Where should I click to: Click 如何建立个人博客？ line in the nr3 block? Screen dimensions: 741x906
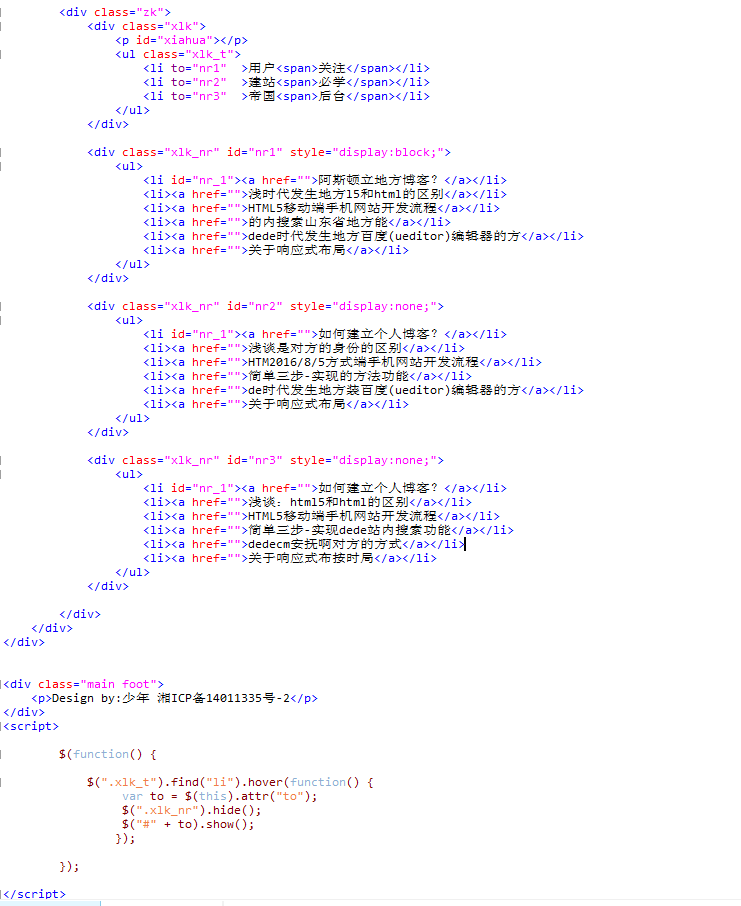[325, 488]
